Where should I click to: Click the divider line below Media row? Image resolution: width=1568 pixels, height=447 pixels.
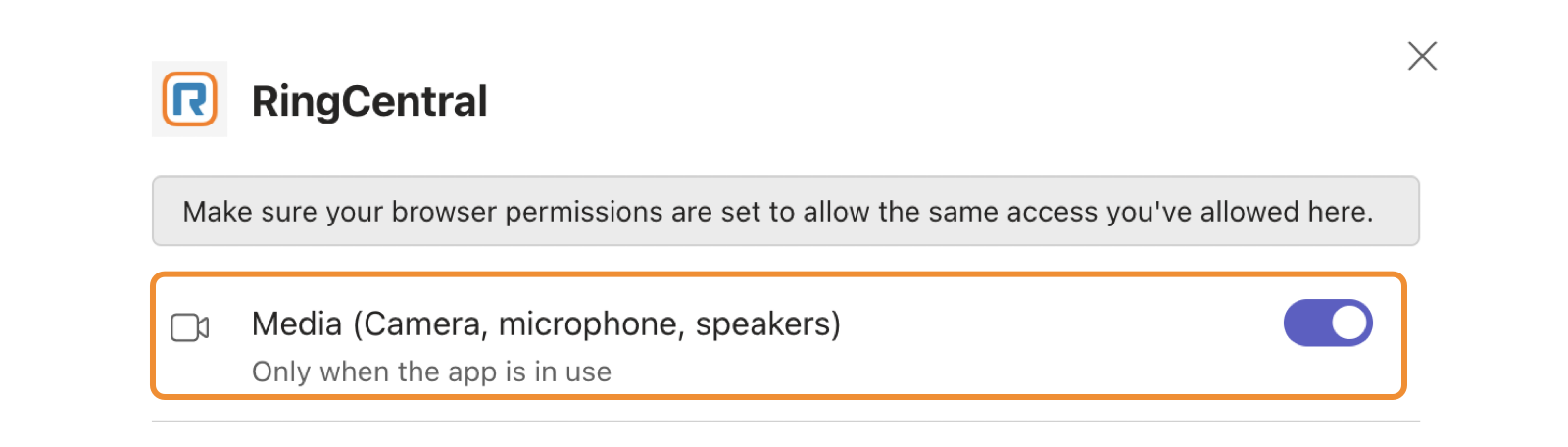[x=785, y=422]
